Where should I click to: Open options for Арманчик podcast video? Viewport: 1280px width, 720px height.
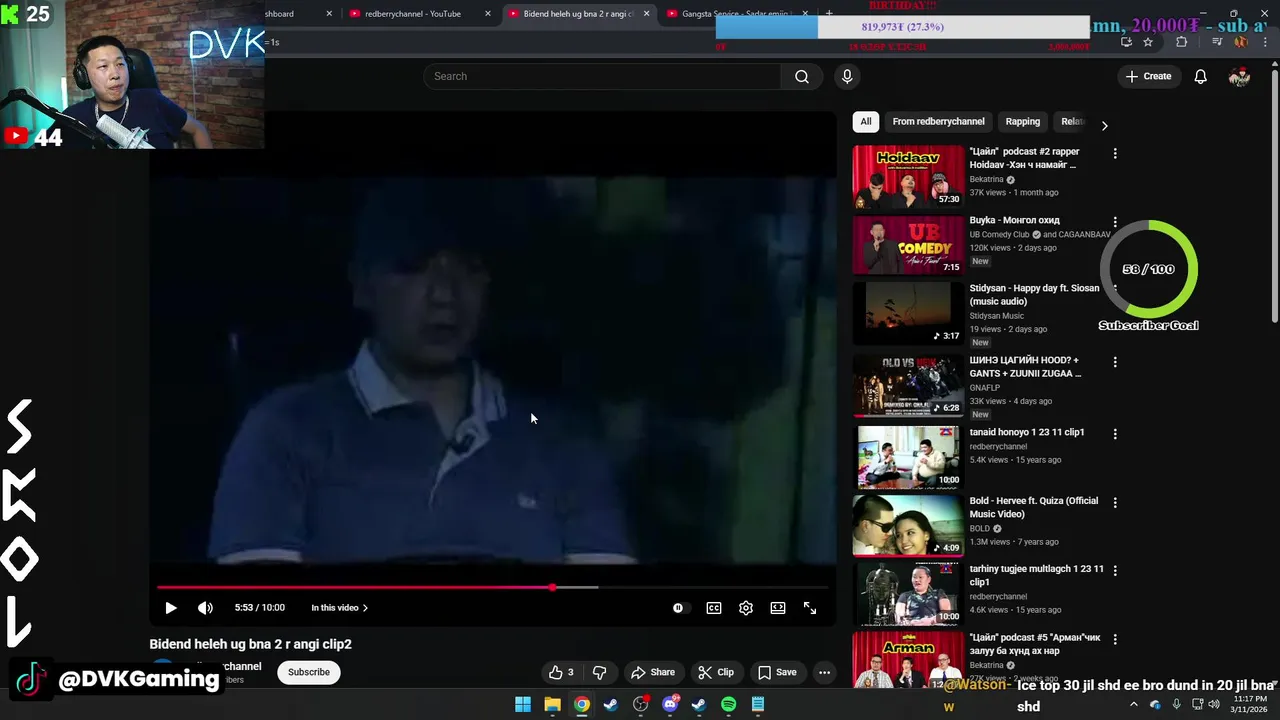pos(1115,639)
